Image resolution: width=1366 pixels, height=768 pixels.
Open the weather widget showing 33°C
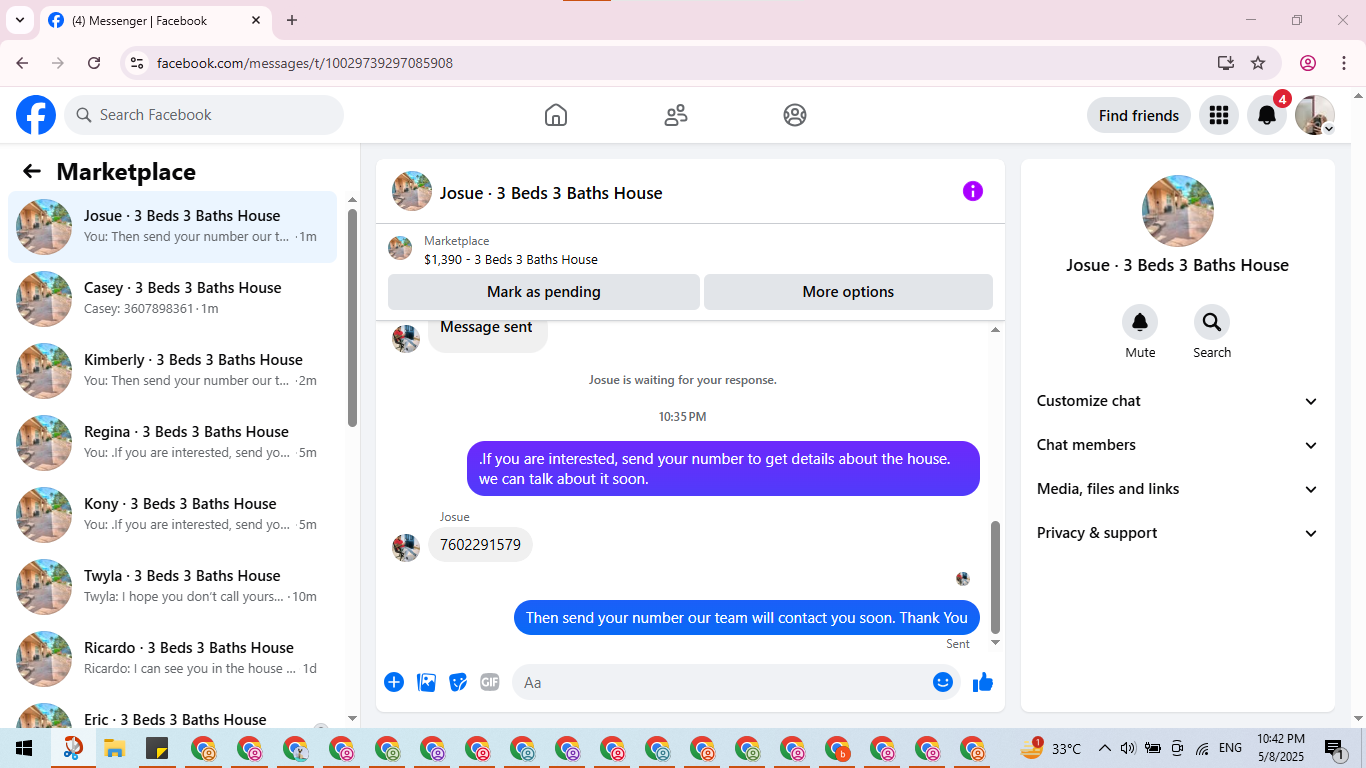[1051, 748]
